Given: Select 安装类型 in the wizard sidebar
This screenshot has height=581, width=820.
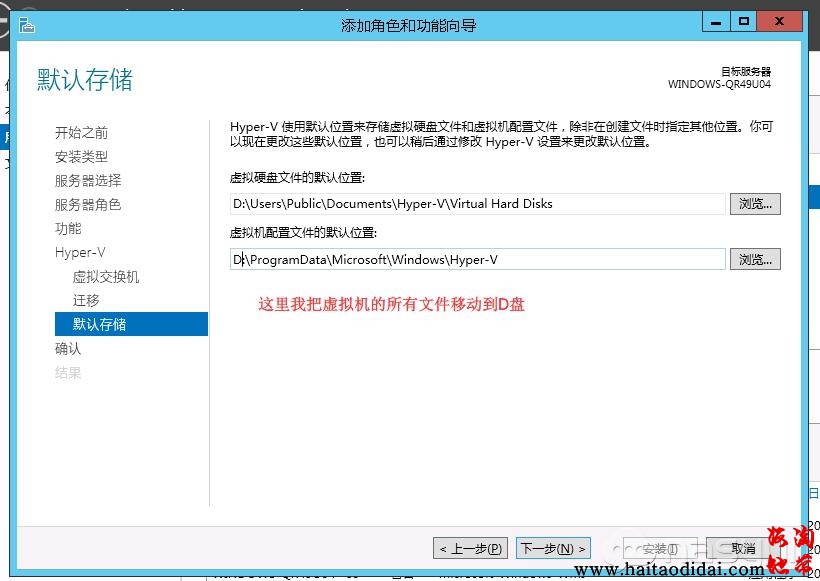Looking at the screenshot, I should coord(81,157).
